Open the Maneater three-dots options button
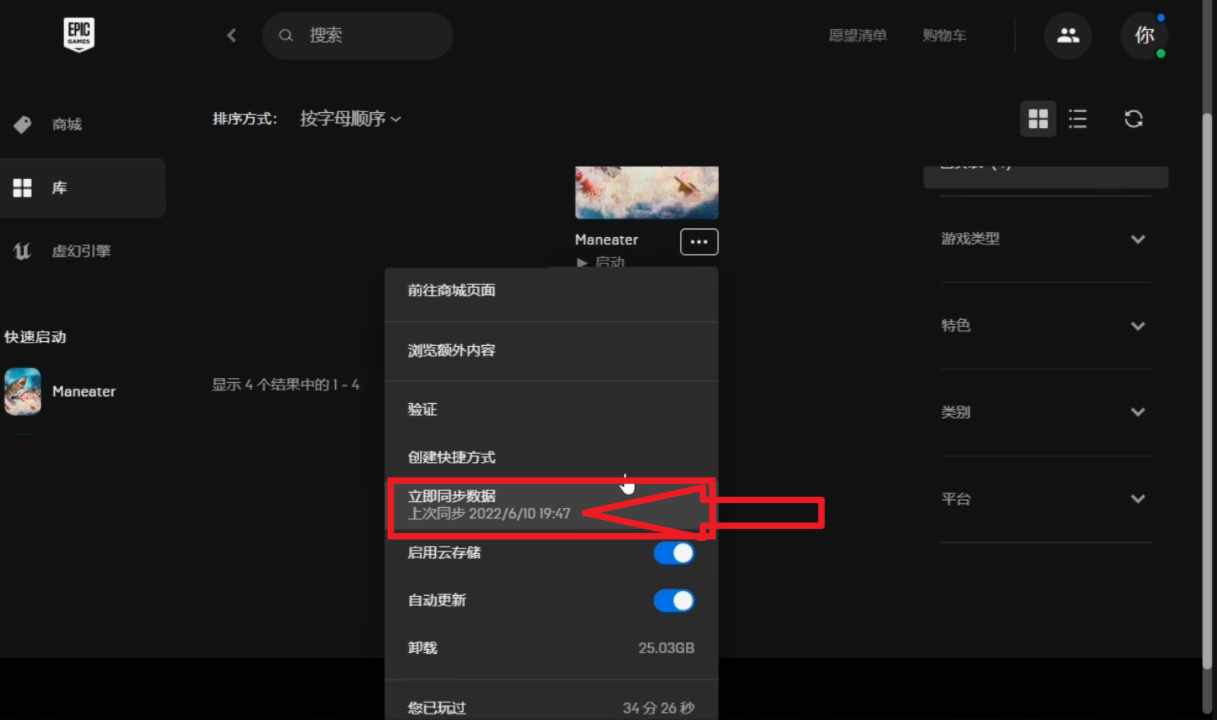 point(699,241)
